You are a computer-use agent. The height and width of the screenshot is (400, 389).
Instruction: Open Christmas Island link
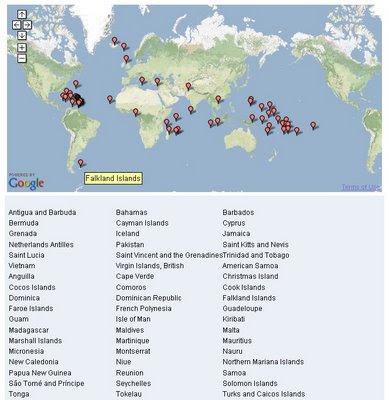point(250,276)
